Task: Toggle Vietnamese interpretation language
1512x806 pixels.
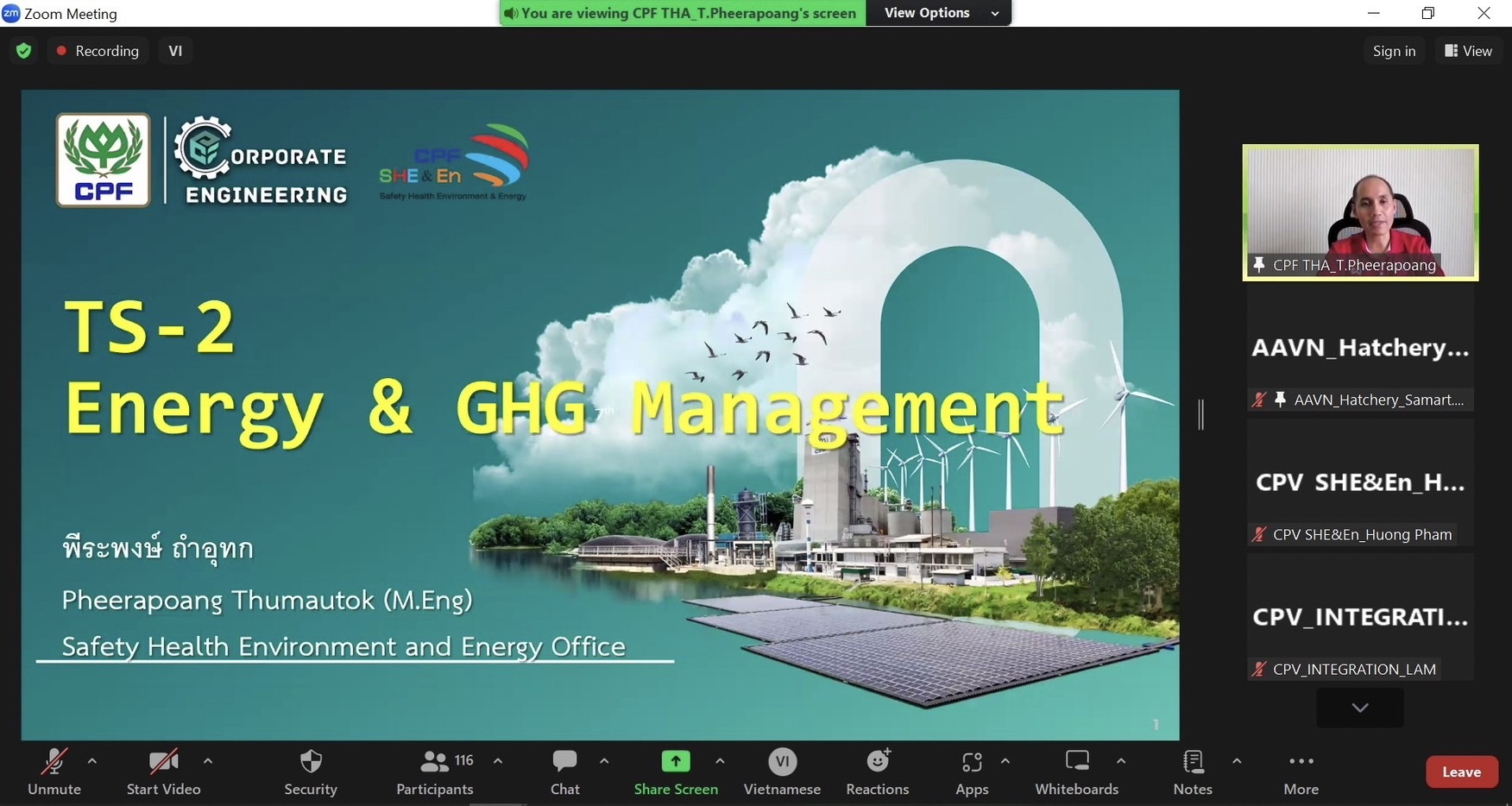Action: pyautogui.click(x=782, y=763)
